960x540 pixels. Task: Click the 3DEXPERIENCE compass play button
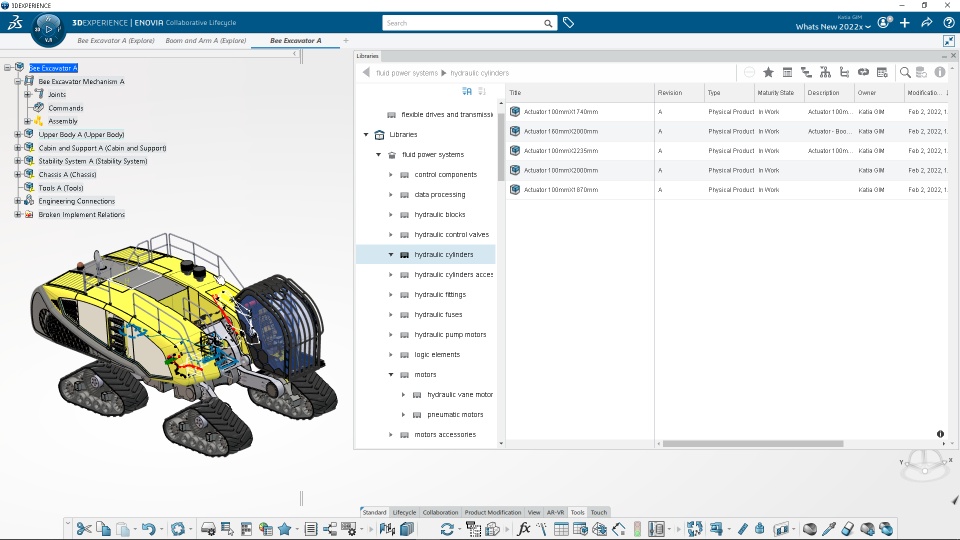point(48,29)
